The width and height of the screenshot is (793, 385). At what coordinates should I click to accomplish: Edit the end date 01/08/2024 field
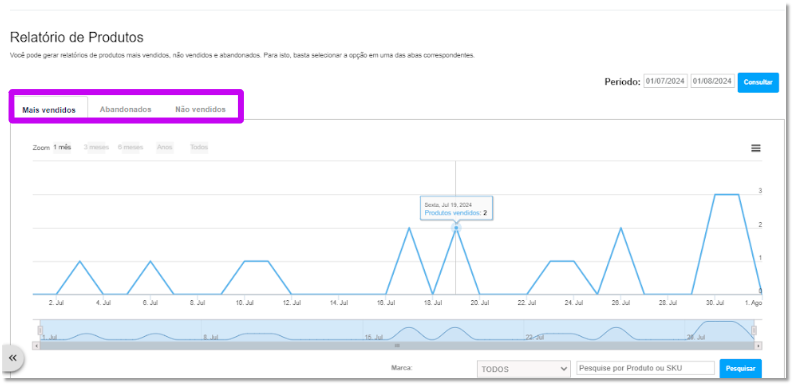click(713, 81)
